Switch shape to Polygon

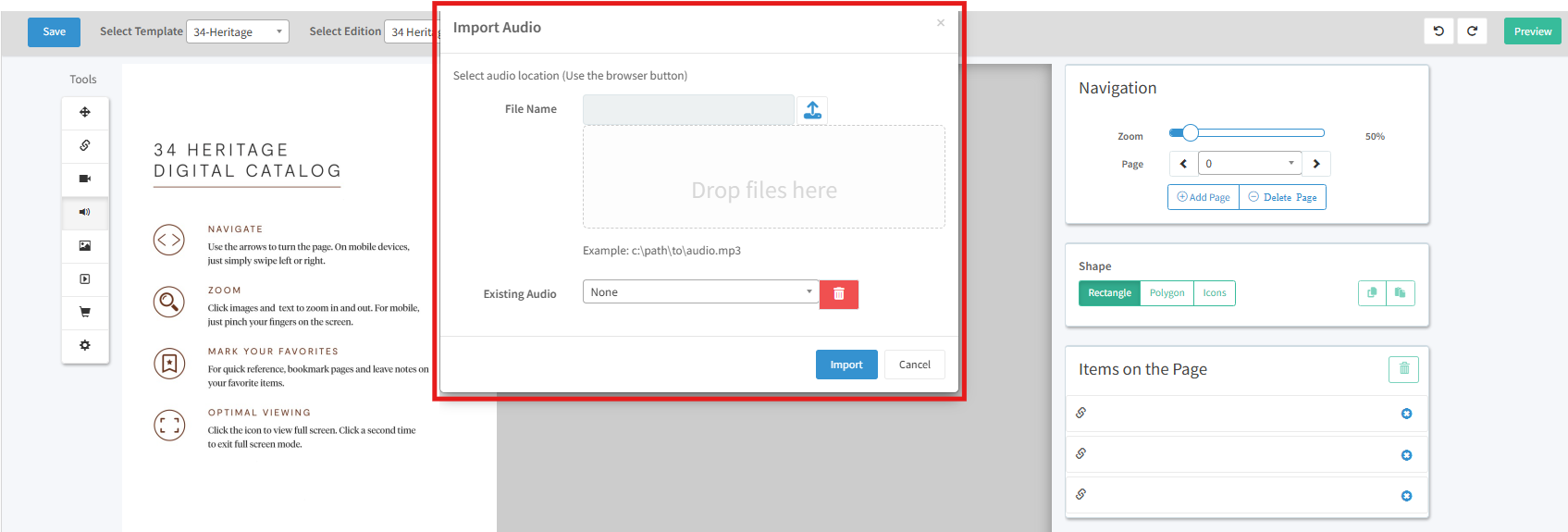1167,293
